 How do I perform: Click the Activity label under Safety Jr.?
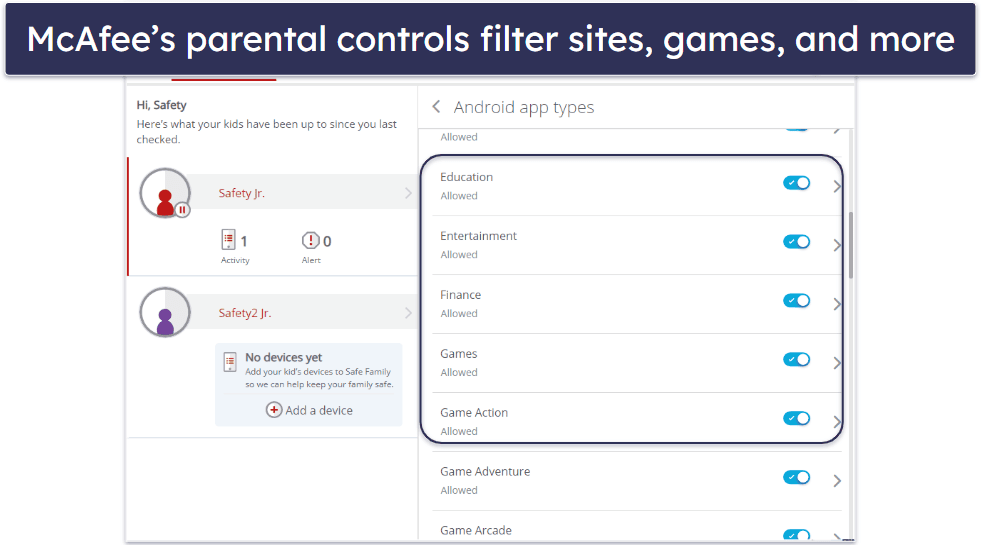(x=235, y=260)
